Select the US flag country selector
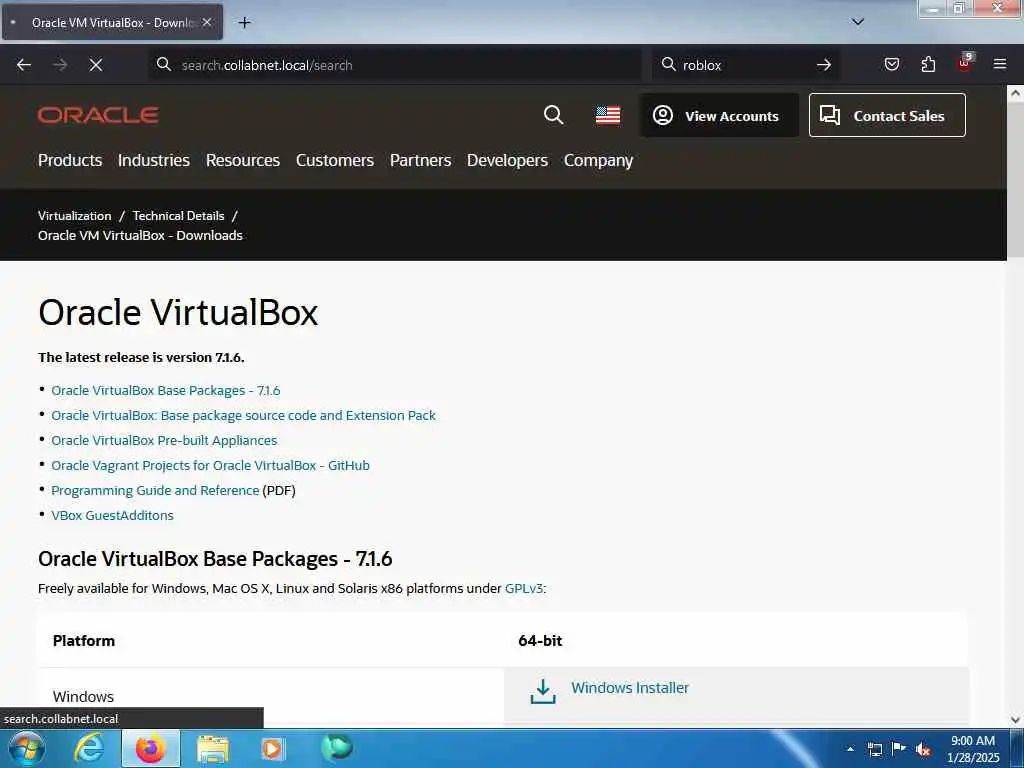 pyautogui.click(x=608, y=115)
